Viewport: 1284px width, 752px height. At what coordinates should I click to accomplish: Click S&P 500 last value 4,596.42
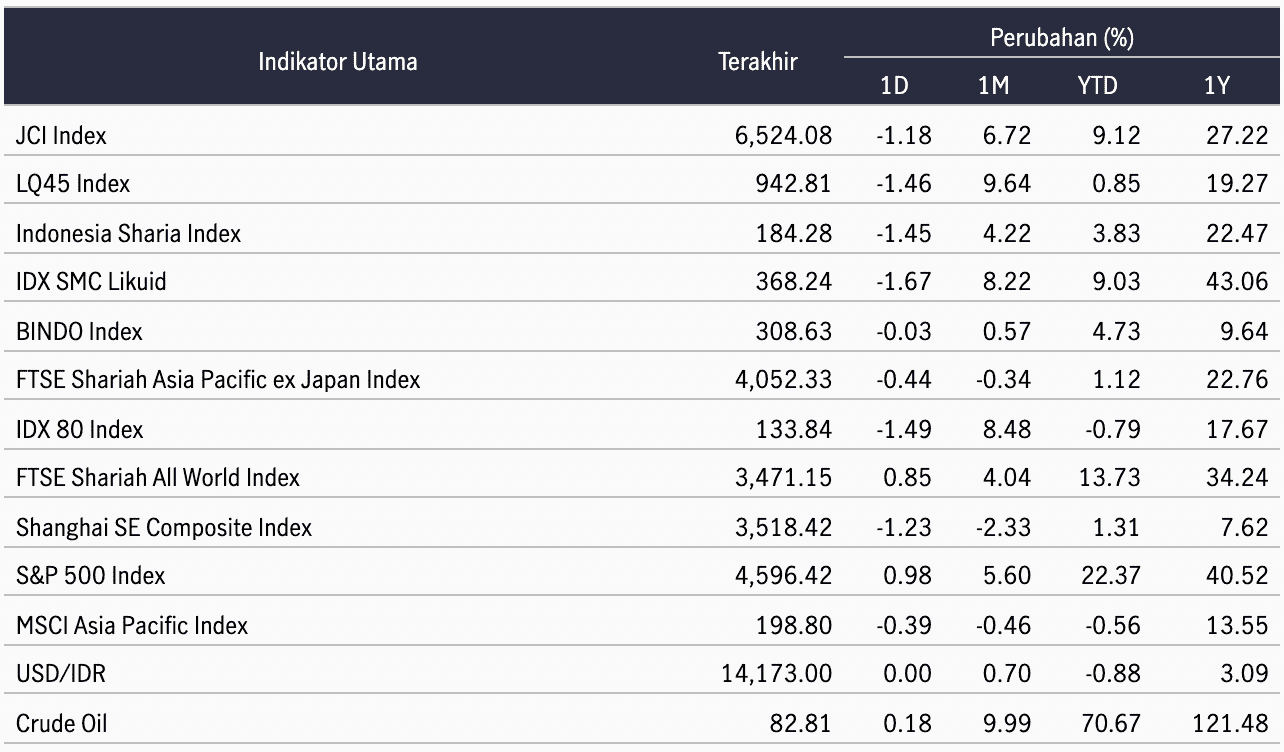[783, 576]
